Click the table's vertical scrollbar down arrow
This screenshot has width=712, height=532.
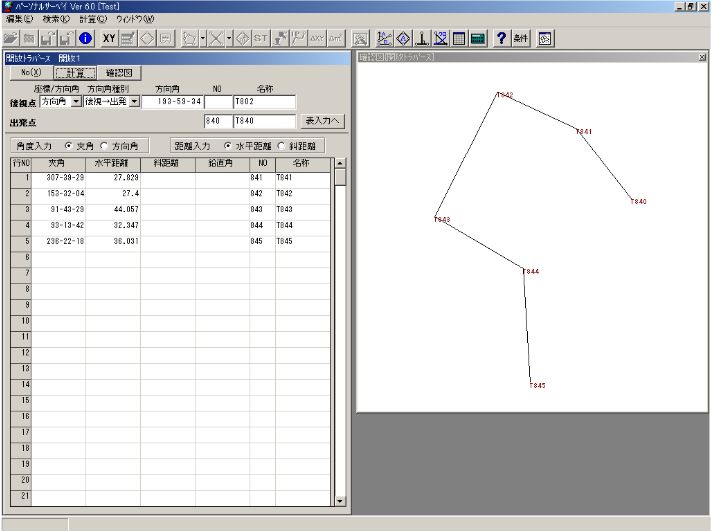[x=340, y=500]
